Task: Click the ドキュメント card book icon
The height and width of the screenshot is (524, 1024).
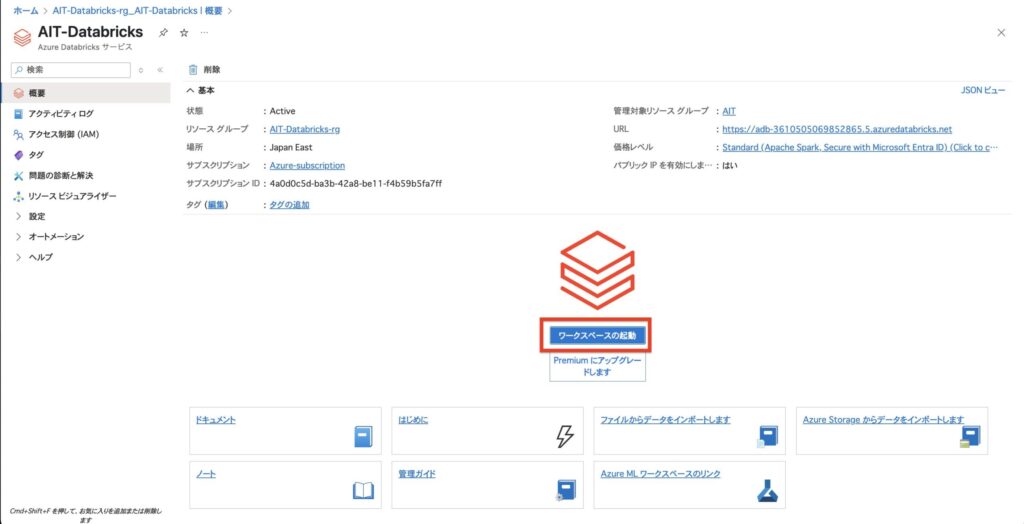Action: pos(364,436)
